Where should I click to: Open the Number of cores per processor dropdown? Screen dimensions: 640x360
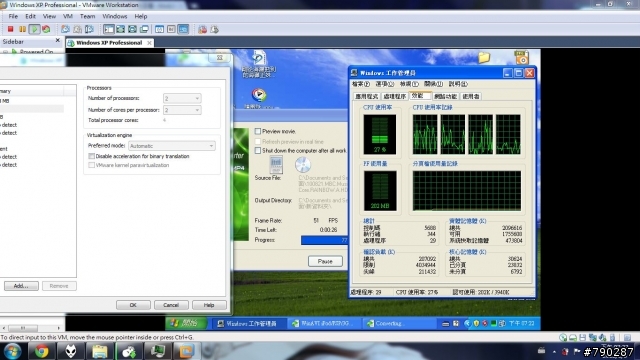click(182, 110)
